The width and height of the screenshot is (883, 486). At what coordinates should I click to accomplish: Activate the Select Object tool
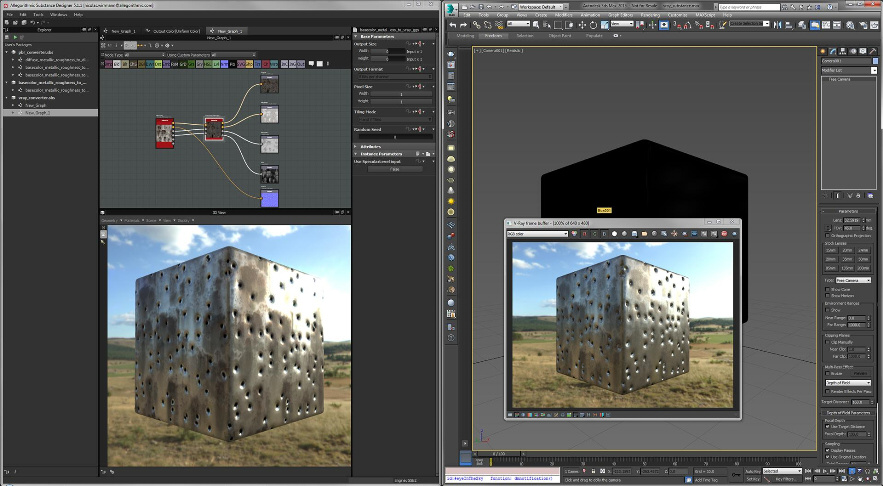[536, 25]
